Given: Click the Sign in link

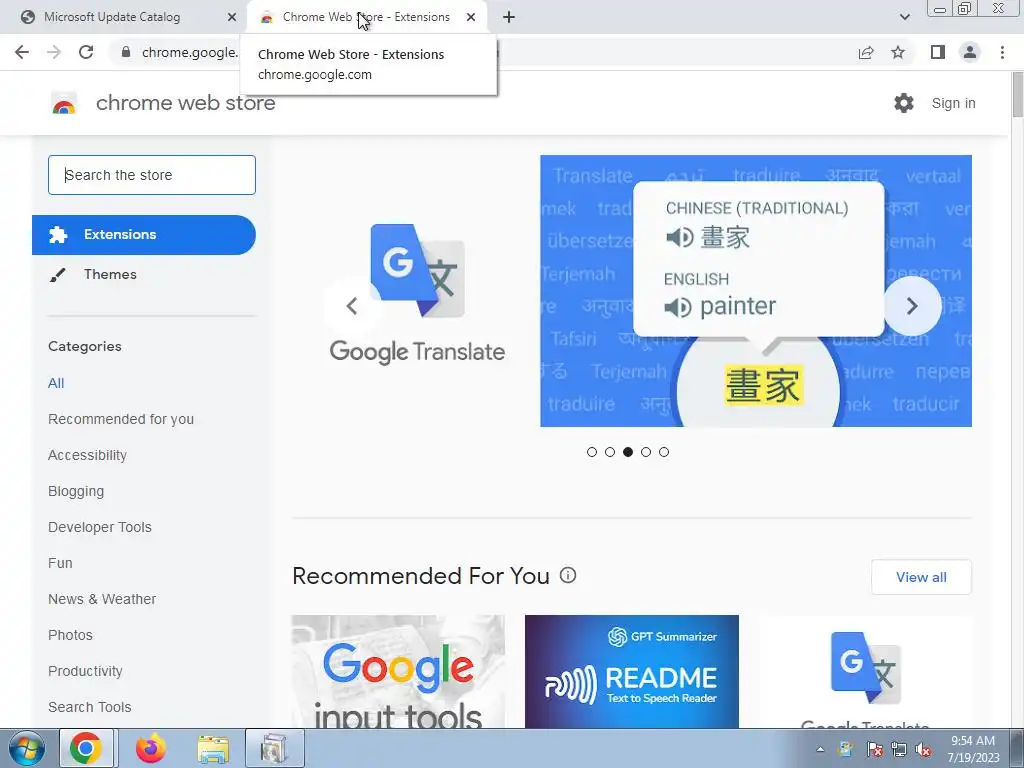Looking at the screenshot, I should (x=953, y=103).
